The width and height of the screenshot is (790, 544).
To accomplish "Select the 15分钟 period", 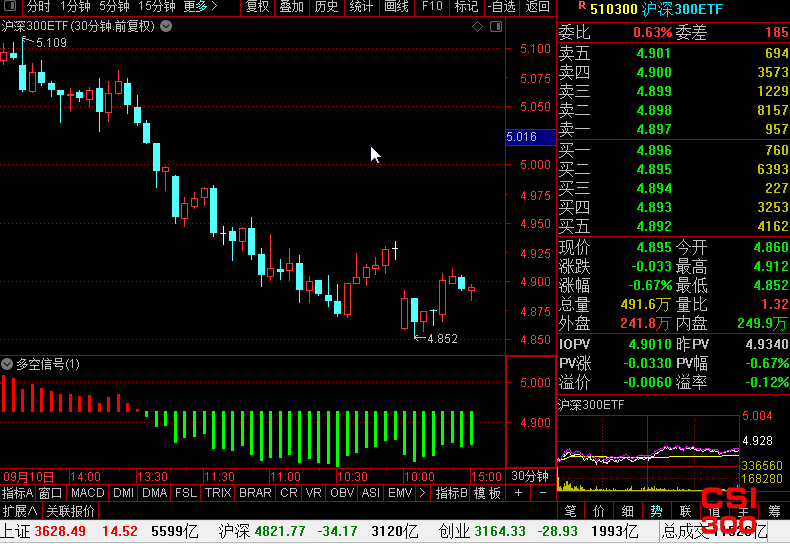I will click(x=157, y=7).
